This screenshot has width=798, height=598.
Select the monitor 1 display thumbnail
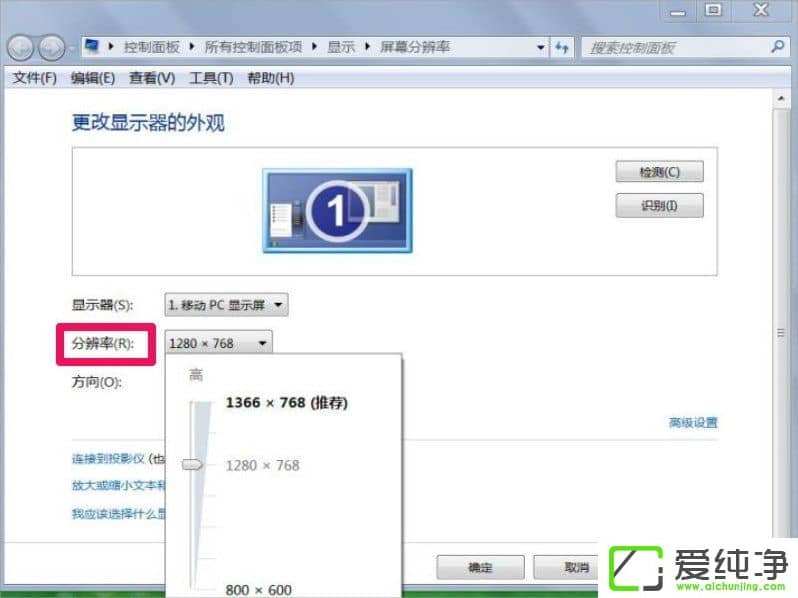(x=337, y=211)
